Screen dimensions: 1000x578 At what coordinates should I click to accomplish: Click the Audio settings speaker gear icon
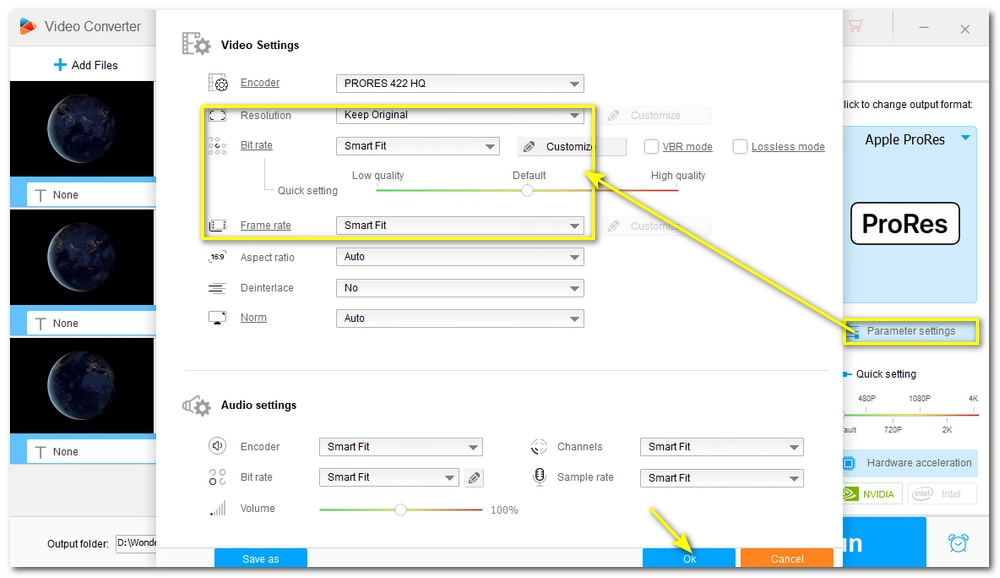click(196, 405)
